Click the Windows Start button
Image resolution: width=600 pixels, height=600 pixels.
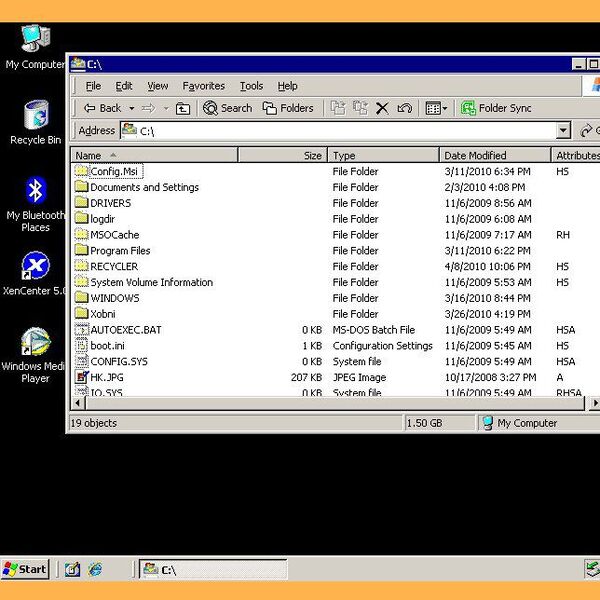(26, 569)
